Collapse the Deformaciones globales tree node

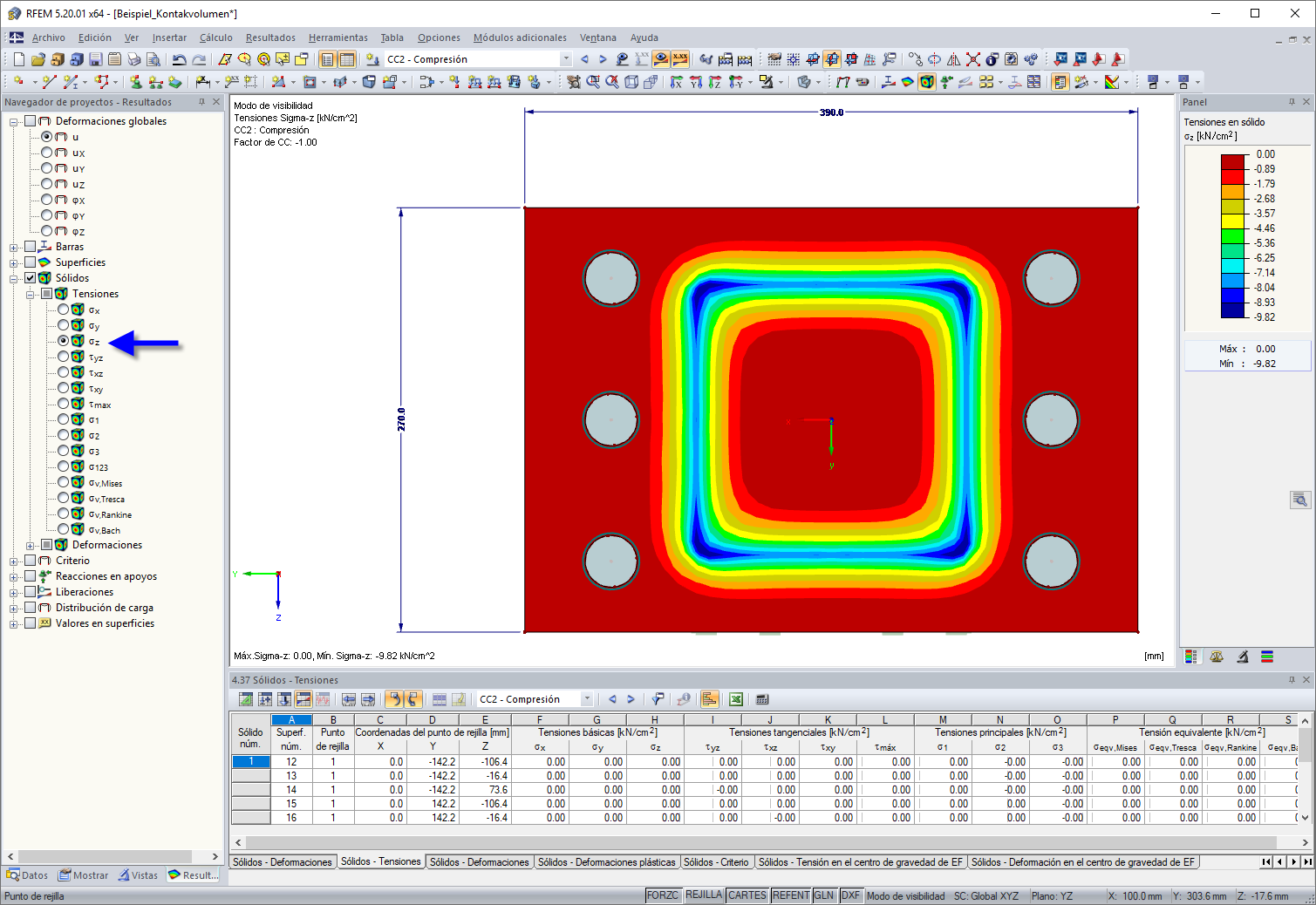[14, 122]
